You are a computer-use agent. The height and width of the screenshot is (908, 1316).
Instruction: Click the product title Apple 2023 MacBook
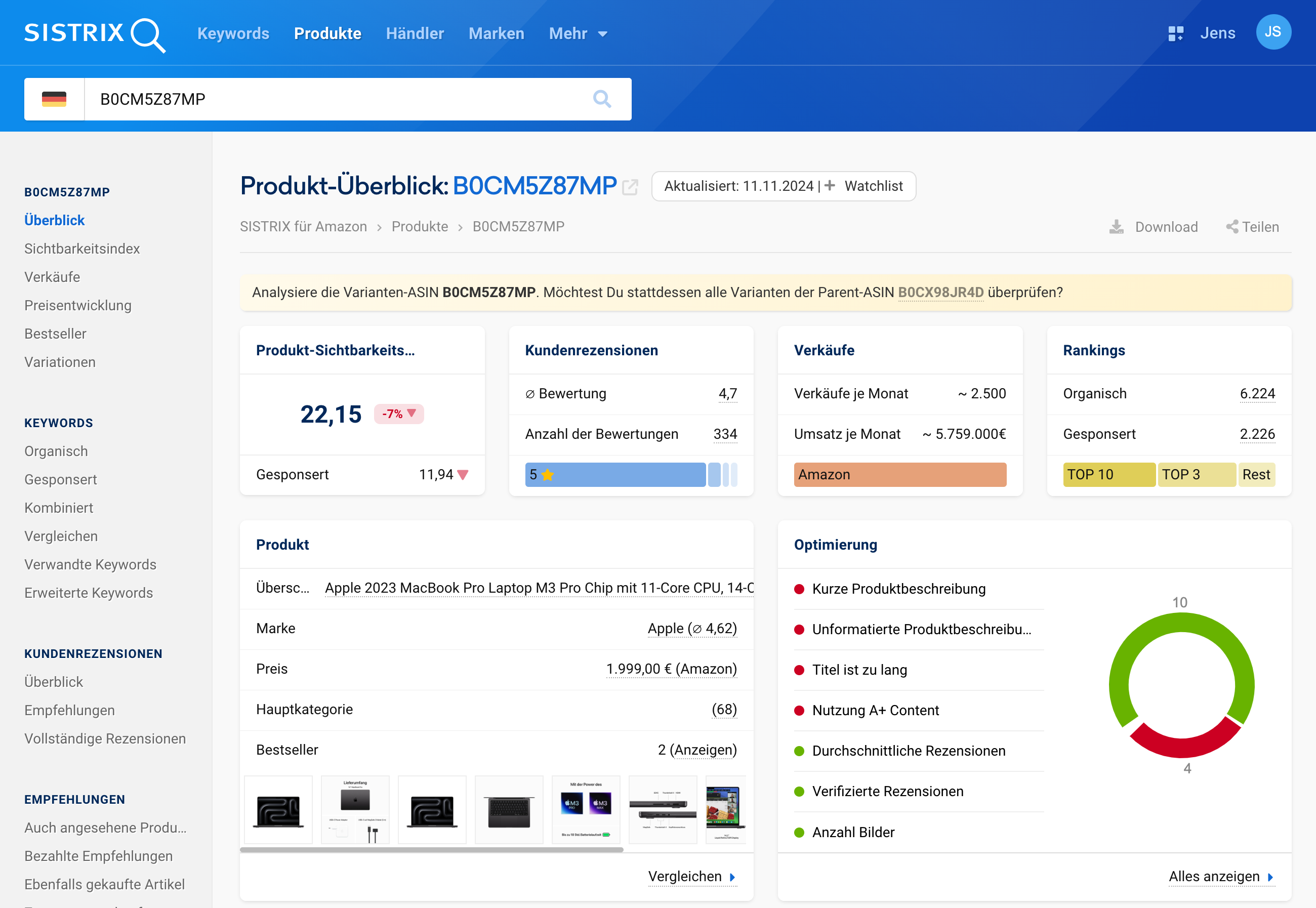539,588
